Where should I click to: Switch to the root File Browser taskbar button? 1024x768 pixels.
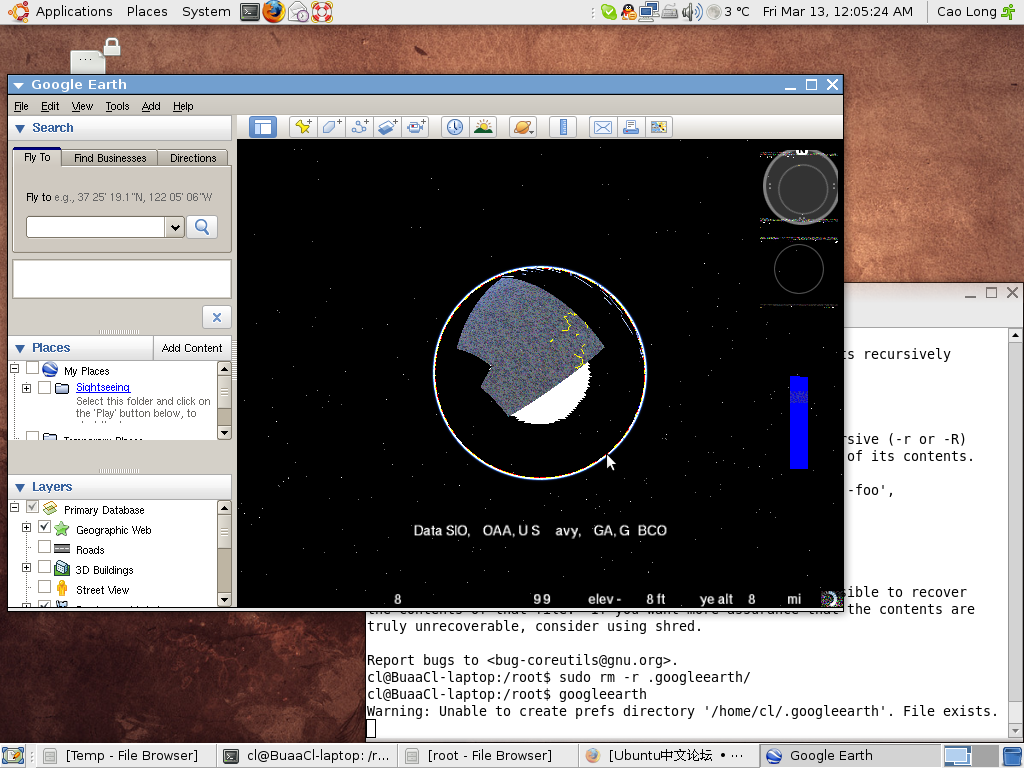(486, 756)
